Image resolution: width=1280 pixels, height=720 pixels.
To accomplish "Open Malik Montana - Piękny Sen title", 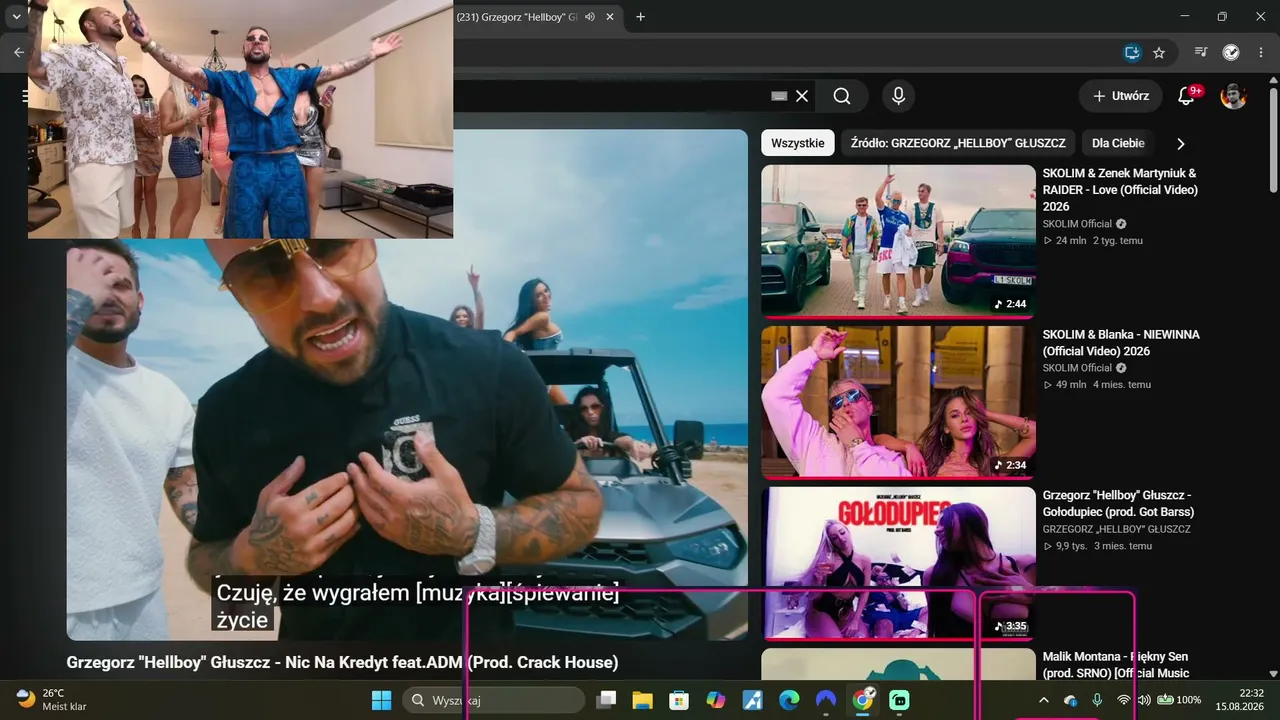I will [1116, 665].
